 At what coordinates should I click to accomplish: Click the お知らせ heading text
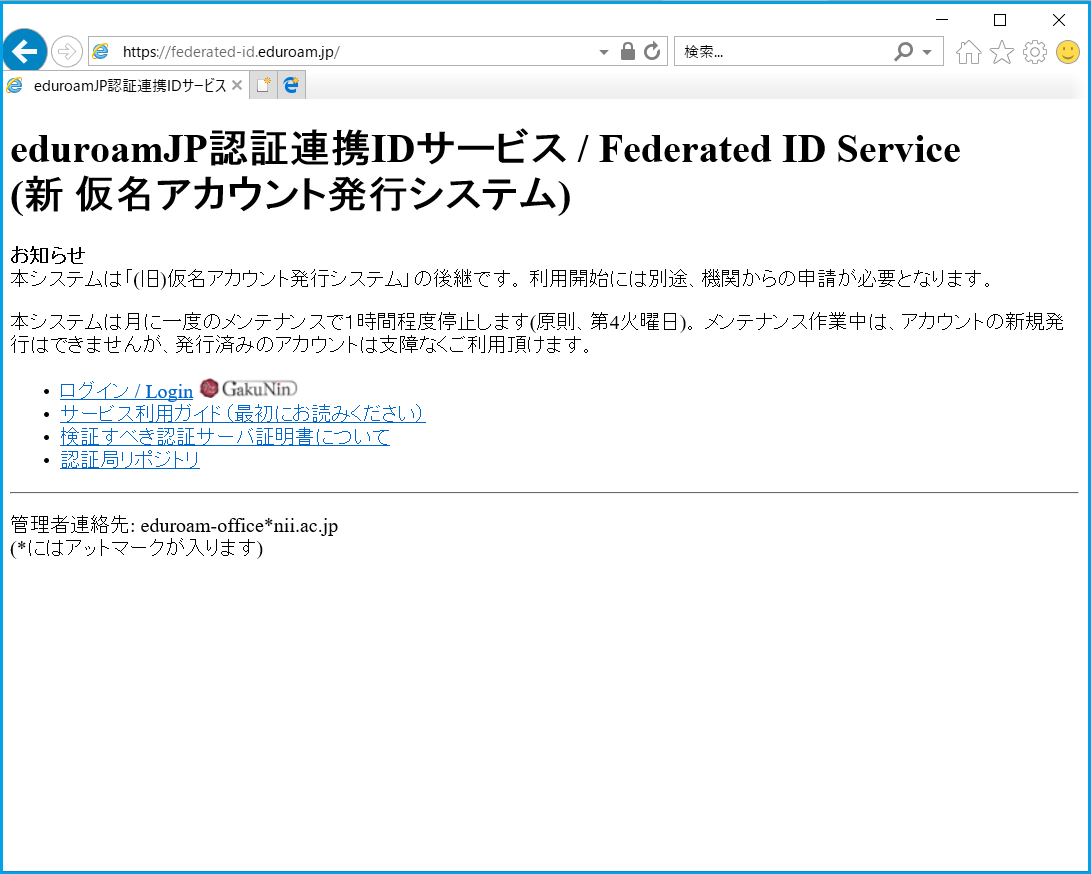[x=47, y=255]
